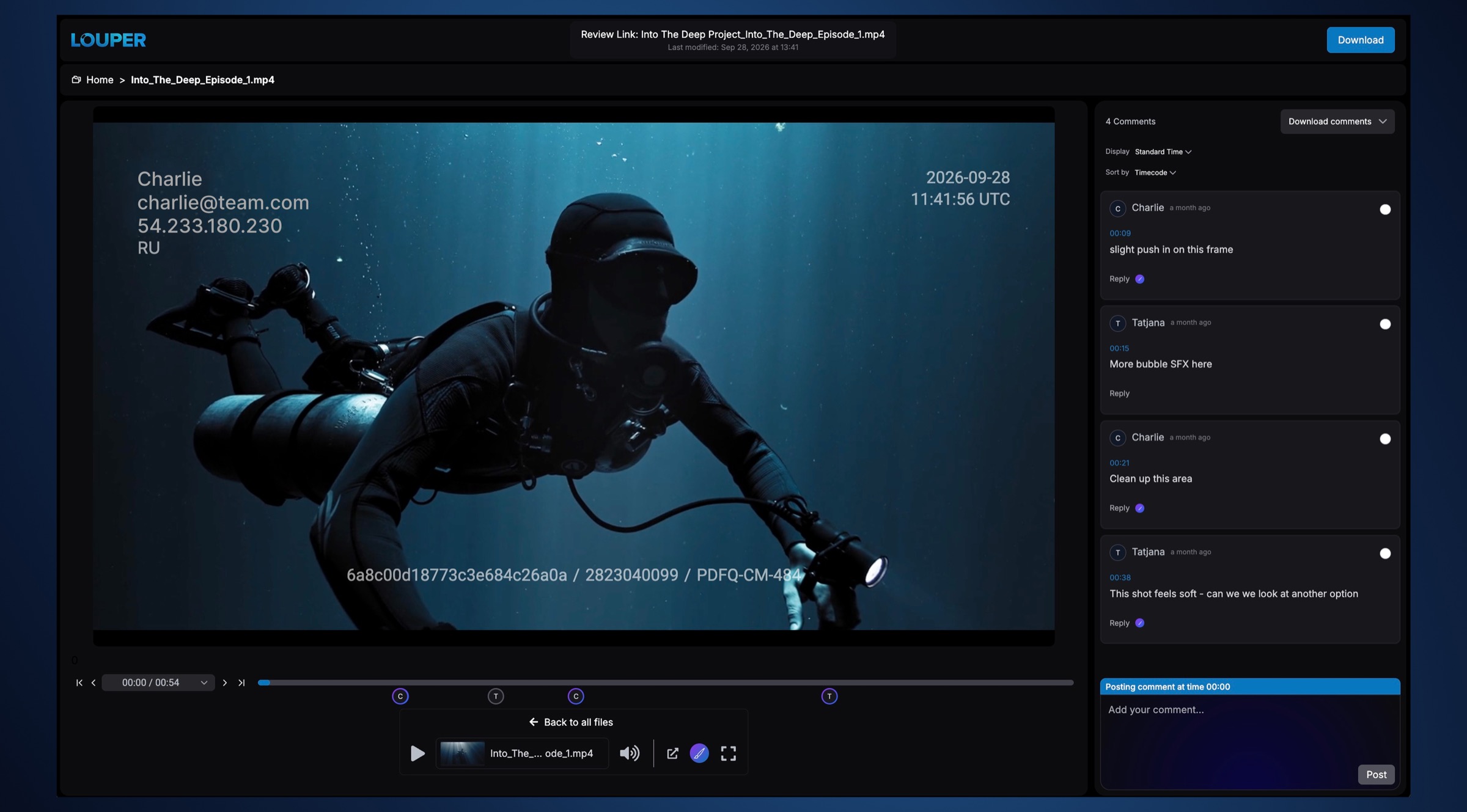Open annotation icon on 00:09 comment
1467x812 pixels.
[x=1139, y=279]
